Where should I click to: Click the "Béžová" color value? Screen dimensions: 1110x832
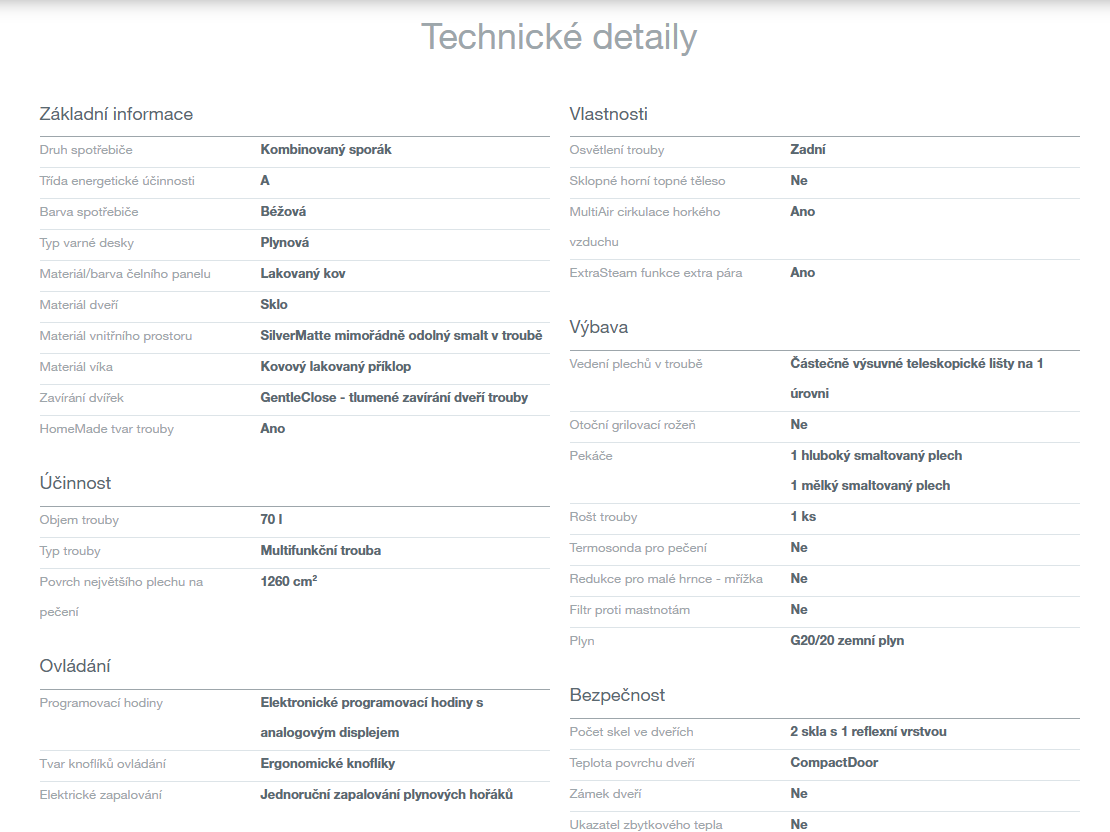283,212
